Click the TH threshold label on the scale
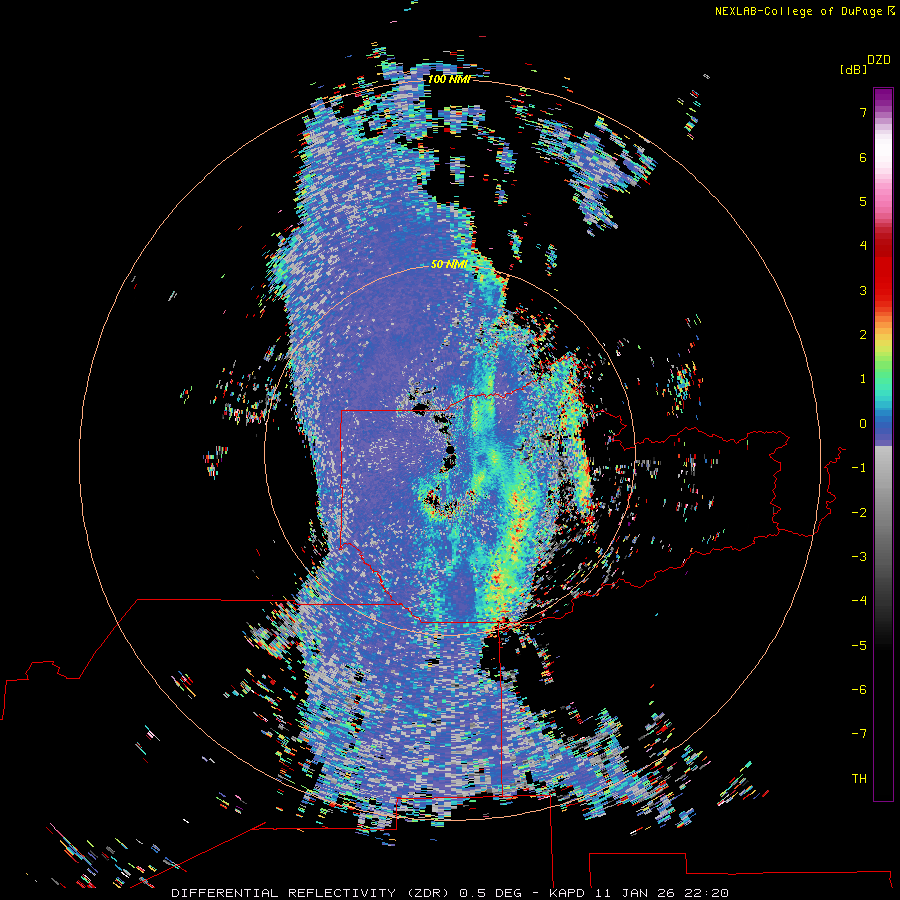The height and width of the screenshot is (900, 900). (859, 779)
